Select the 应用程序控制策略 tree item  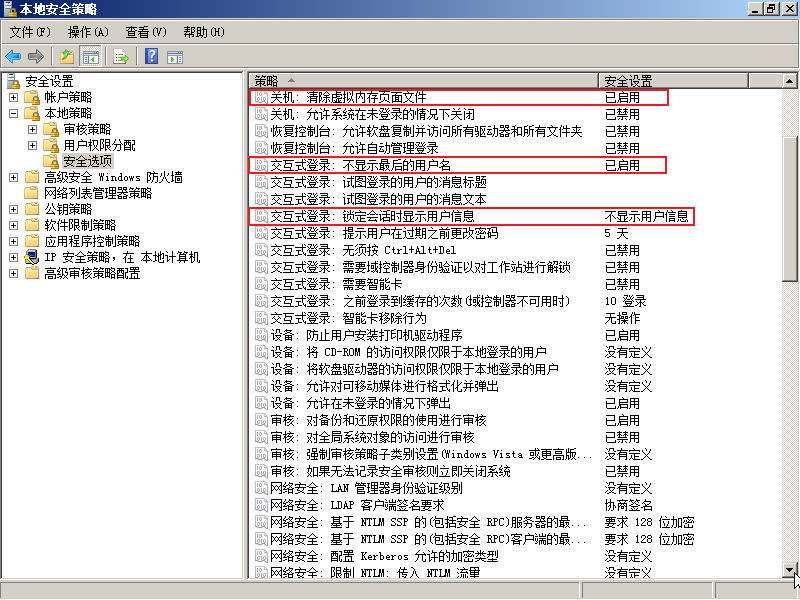92,241
